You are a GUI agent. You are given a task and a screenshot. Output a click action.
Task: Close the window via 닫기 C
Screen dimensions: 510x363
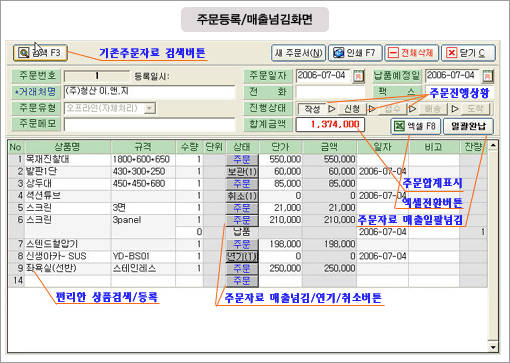tap(468, 53)
